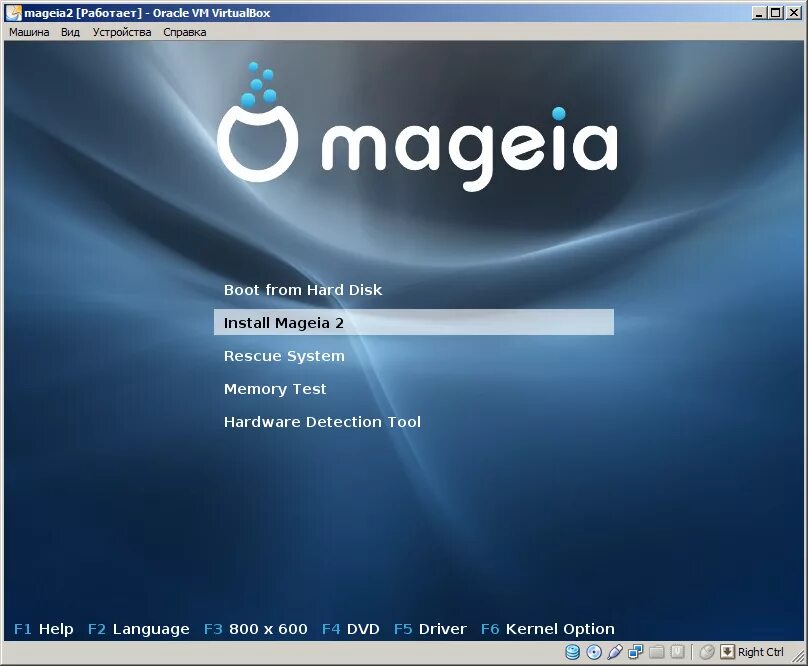Click the VirtualBox window title icon

click(13, 13)
